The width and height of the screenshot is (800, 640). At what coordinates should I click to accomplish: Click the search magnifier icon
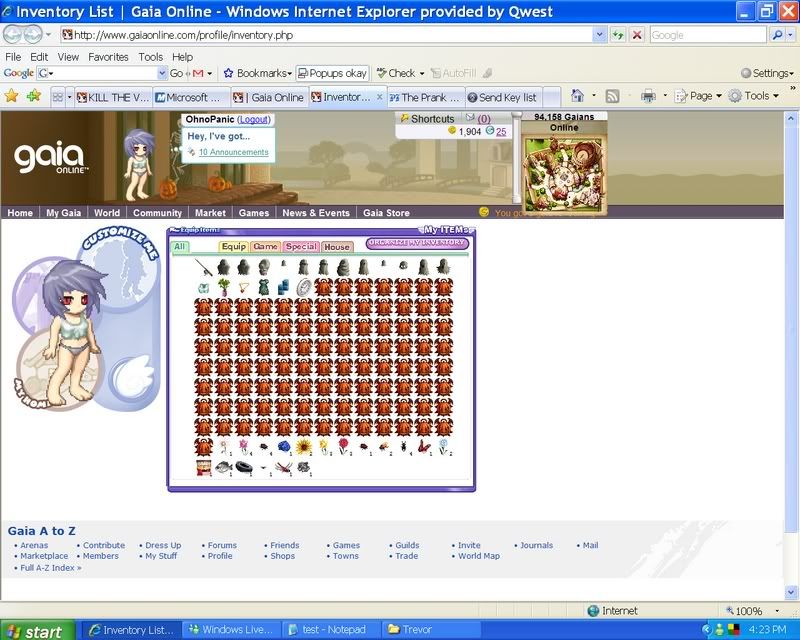[777, 35]
